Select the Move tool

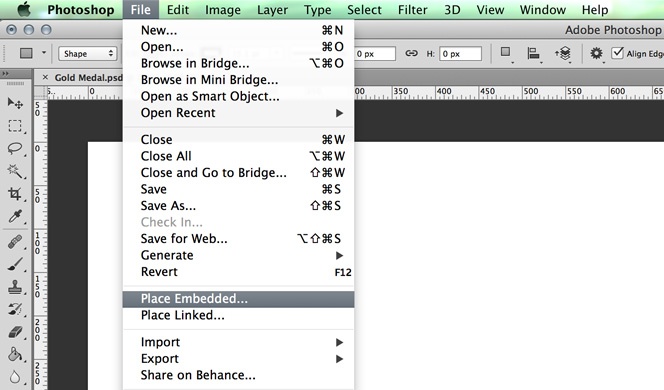point(15,103)
